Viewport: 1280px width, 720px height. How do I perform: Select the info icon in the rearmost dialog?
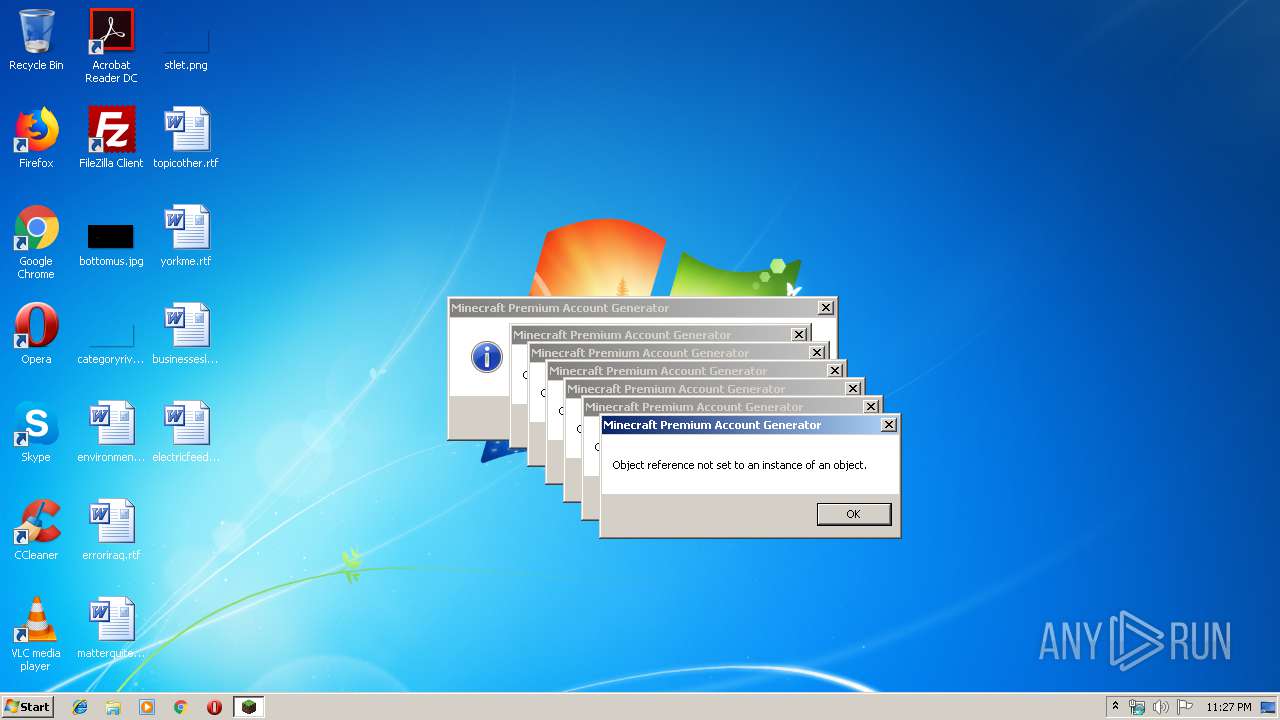click(x=487, y=357)
